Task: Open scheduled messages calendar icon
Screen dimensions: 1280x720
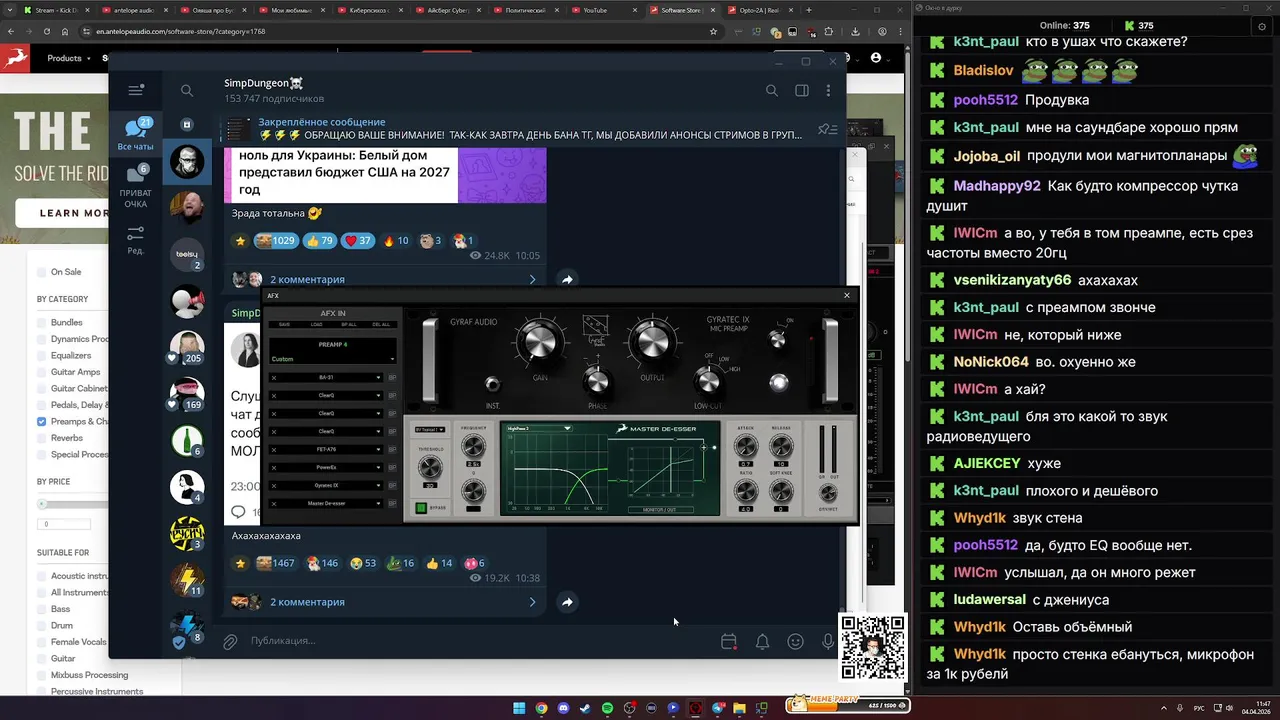Action: [x=729, y=642]
